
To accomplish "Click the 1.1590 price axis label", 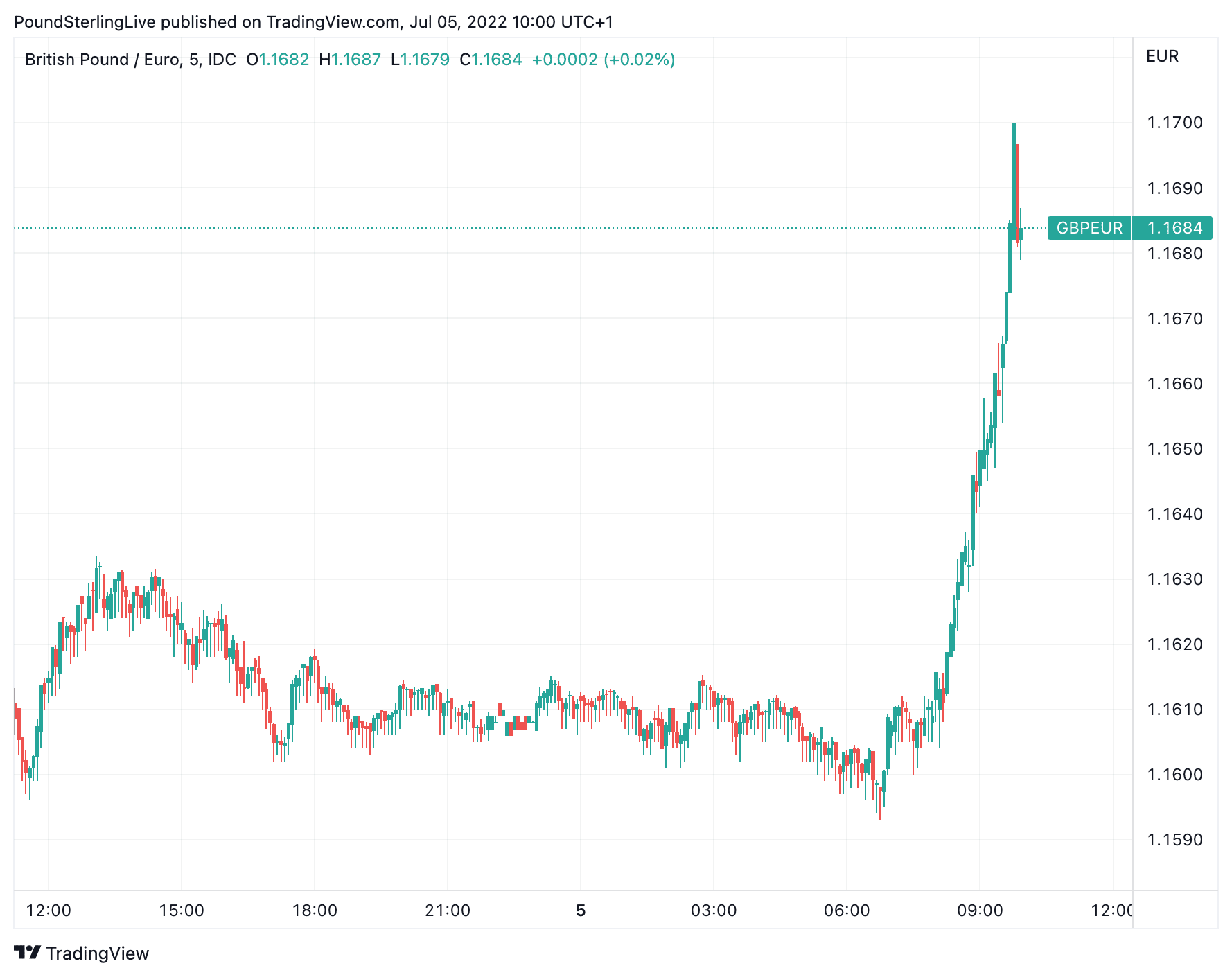I will point(1174,840).
